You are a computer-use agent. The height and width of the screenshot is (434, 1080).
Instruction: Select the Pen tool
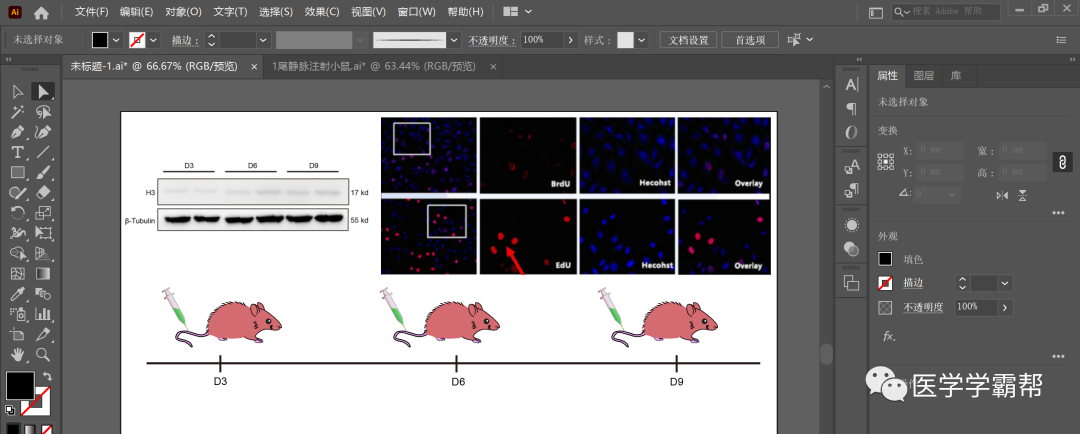coord(17,132)
